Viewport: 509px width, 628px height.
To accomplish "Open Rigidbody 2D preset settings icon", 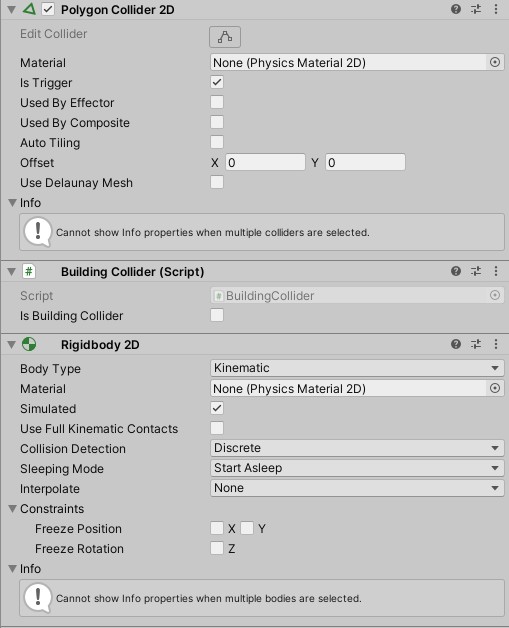I will (x=476, y=344).
